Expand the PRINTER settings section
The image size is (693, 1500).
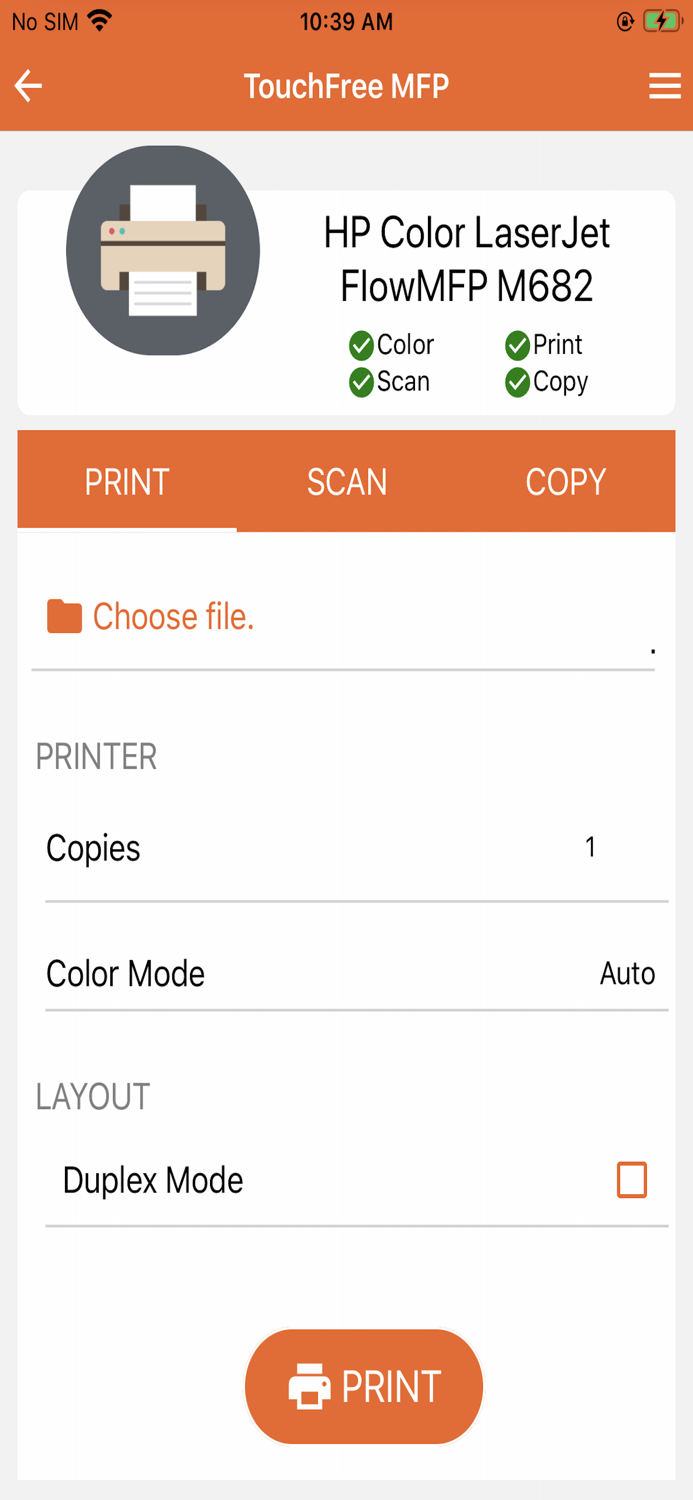click(96, 757)
